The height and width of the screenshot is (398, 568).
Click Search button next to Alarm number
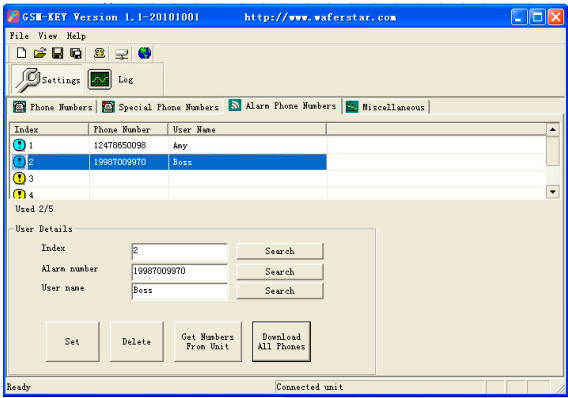pos(280,271)
